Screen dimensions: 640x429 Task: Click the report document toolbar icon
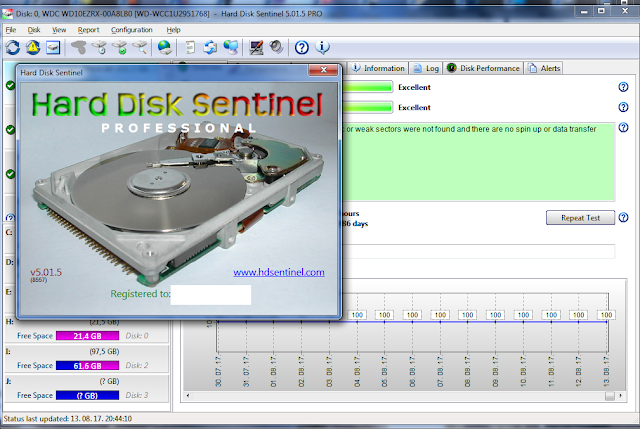[x=190, y=48]
